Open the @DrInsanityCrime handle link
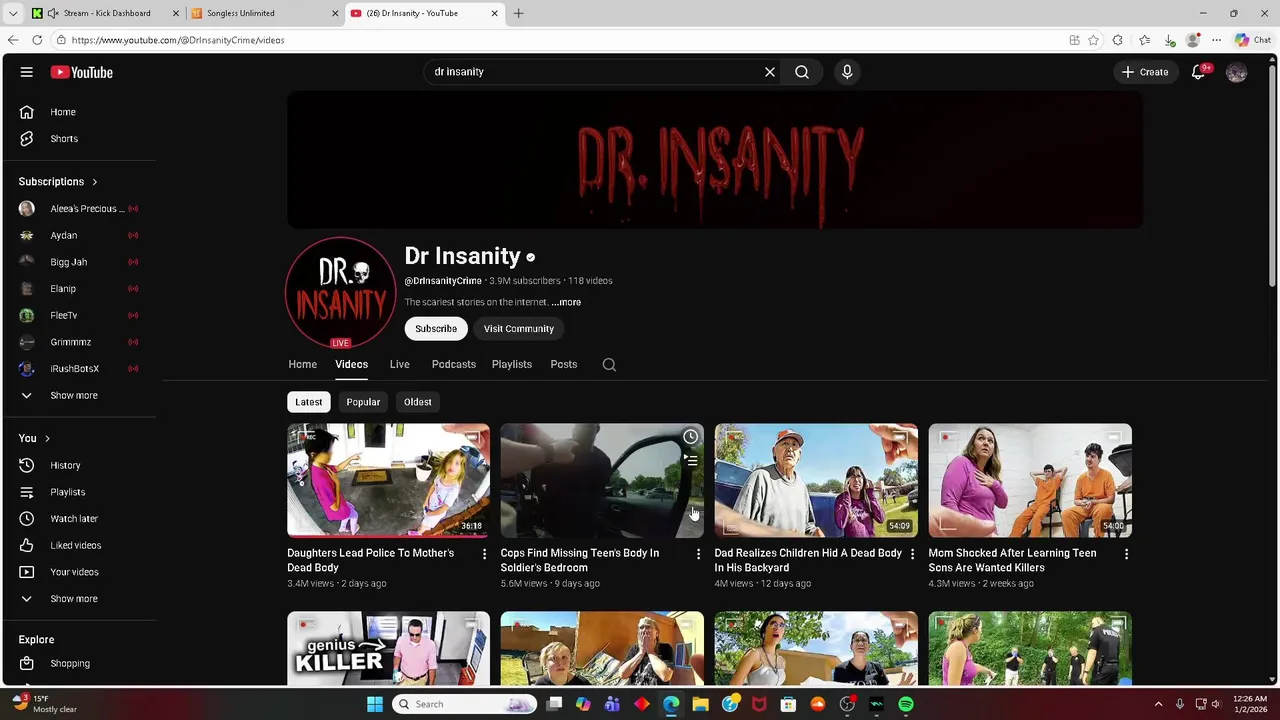Screen dimensions: 1280x720 tap(443, 281)
